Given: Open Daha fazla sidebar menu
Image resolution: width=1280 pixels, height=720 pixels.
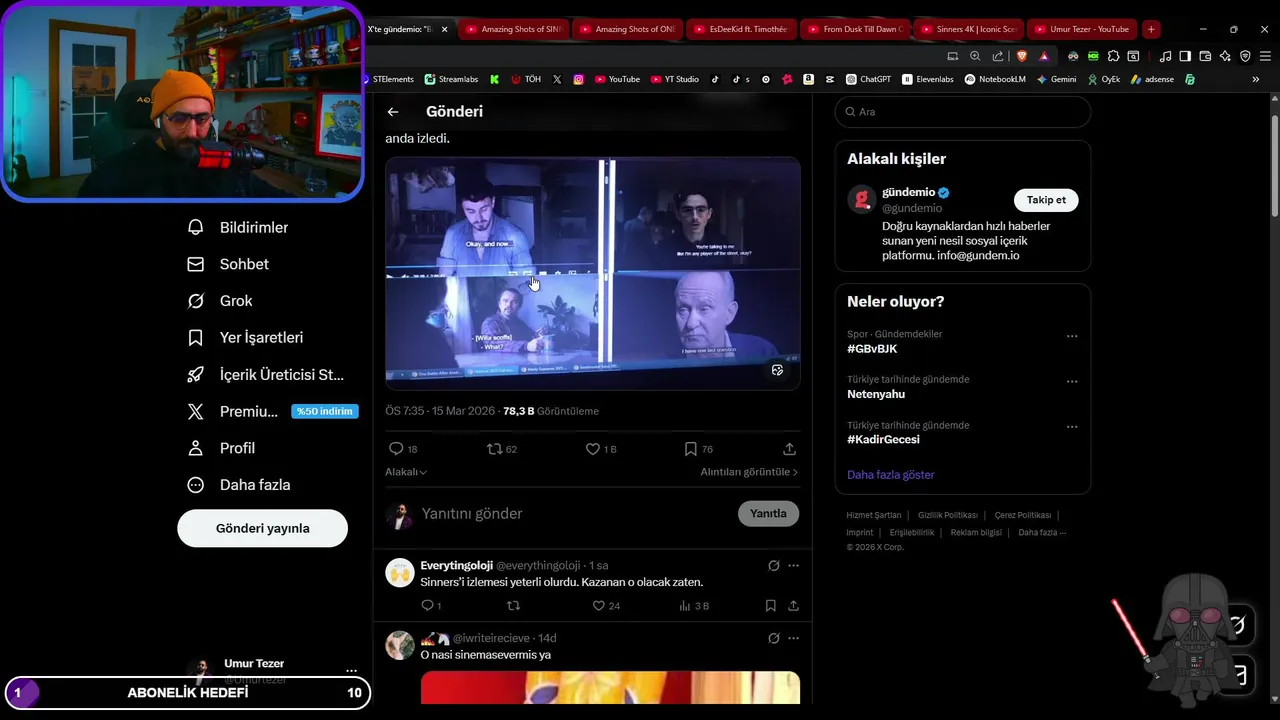Looking at the screenshot, I should pyautogui.click(x=238, y=485).
